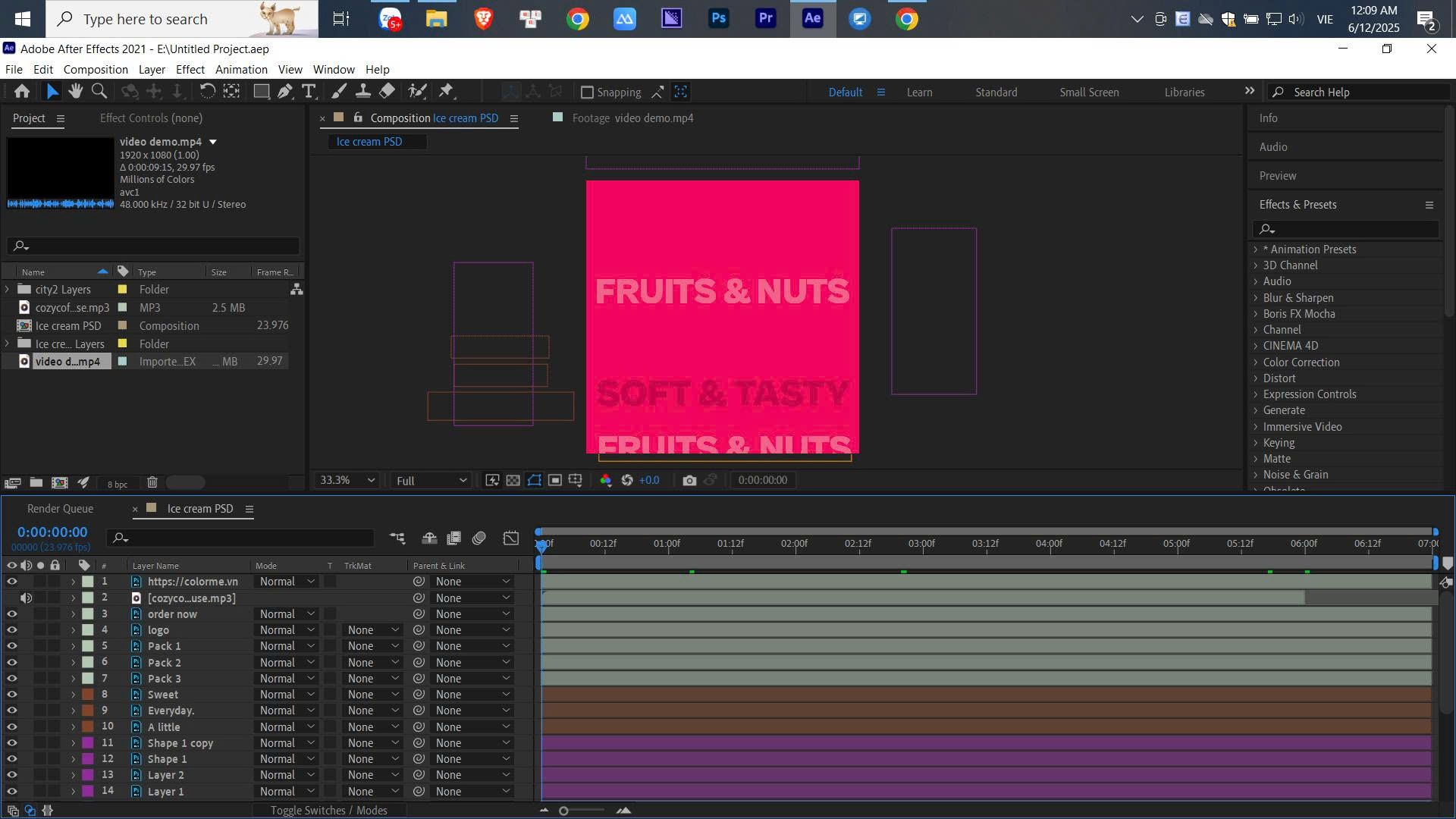The height and width of the screenshot is (819, 1456).
Task: Create a new folder in Project panel
Action: (36, 483)
